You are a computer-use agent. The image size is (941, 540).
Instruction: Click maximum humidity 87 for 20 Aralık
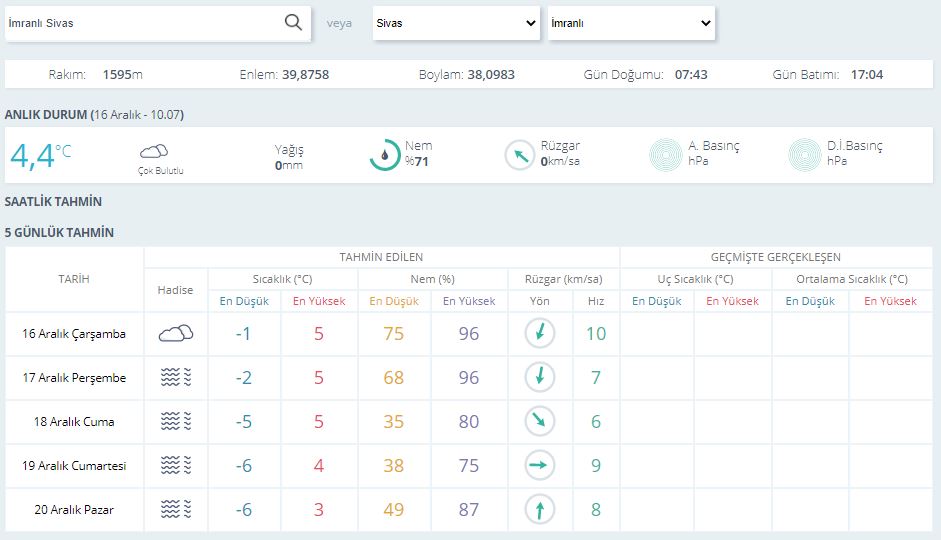[x=469, y=509]
